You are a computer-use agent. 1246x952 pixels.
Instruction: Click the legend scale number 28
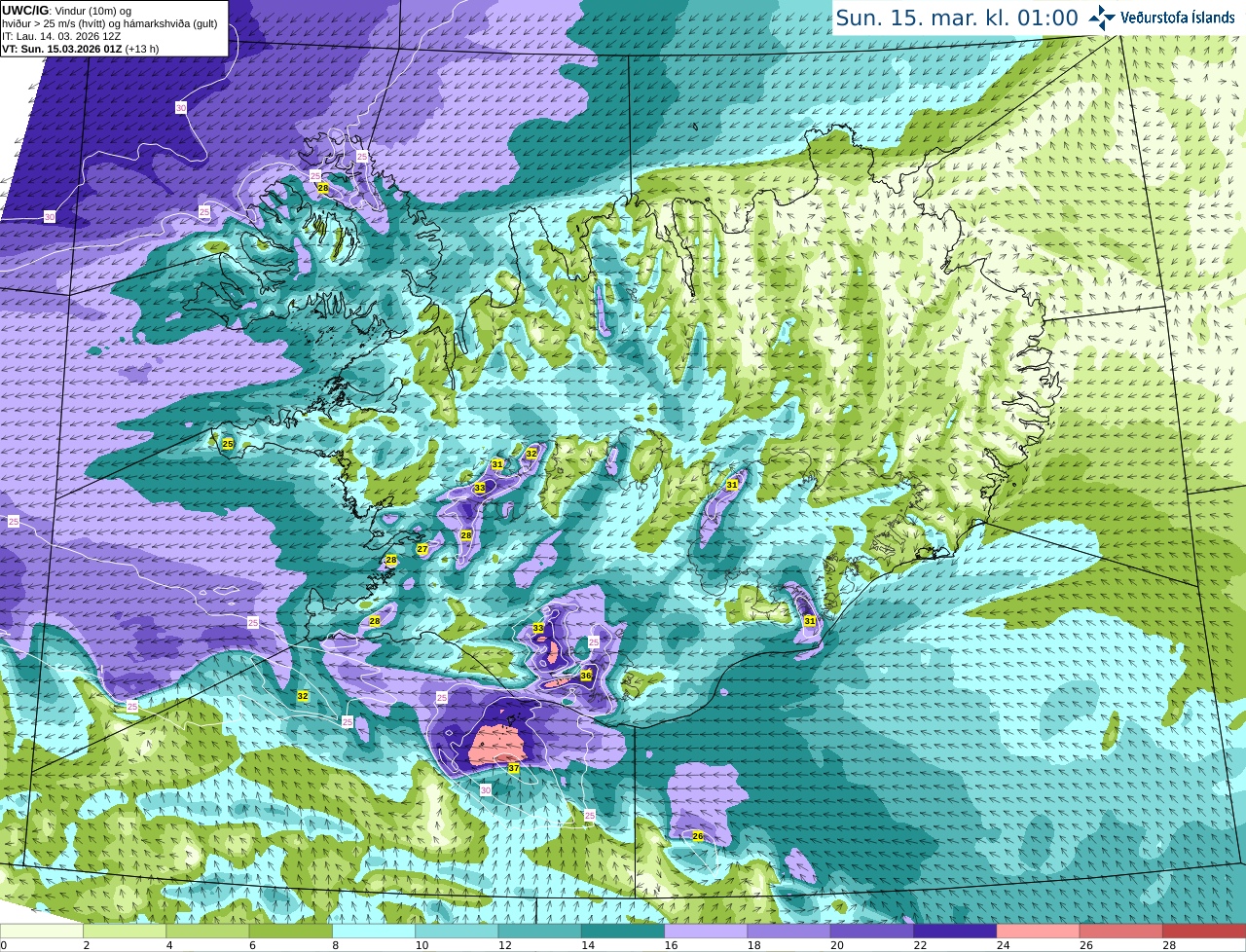coord(1168,945)
